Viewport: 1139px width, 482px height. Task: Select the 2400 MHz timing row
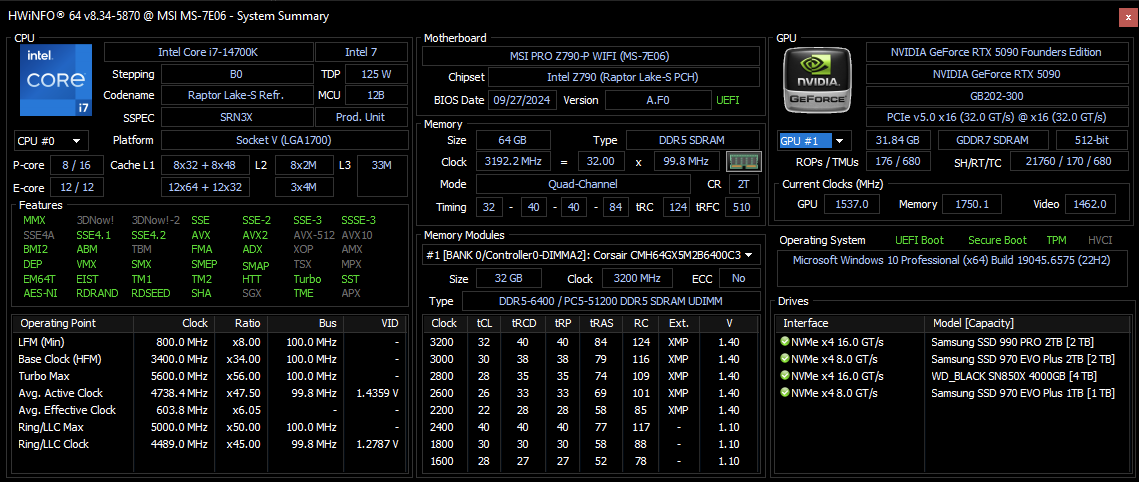(591, 427)
